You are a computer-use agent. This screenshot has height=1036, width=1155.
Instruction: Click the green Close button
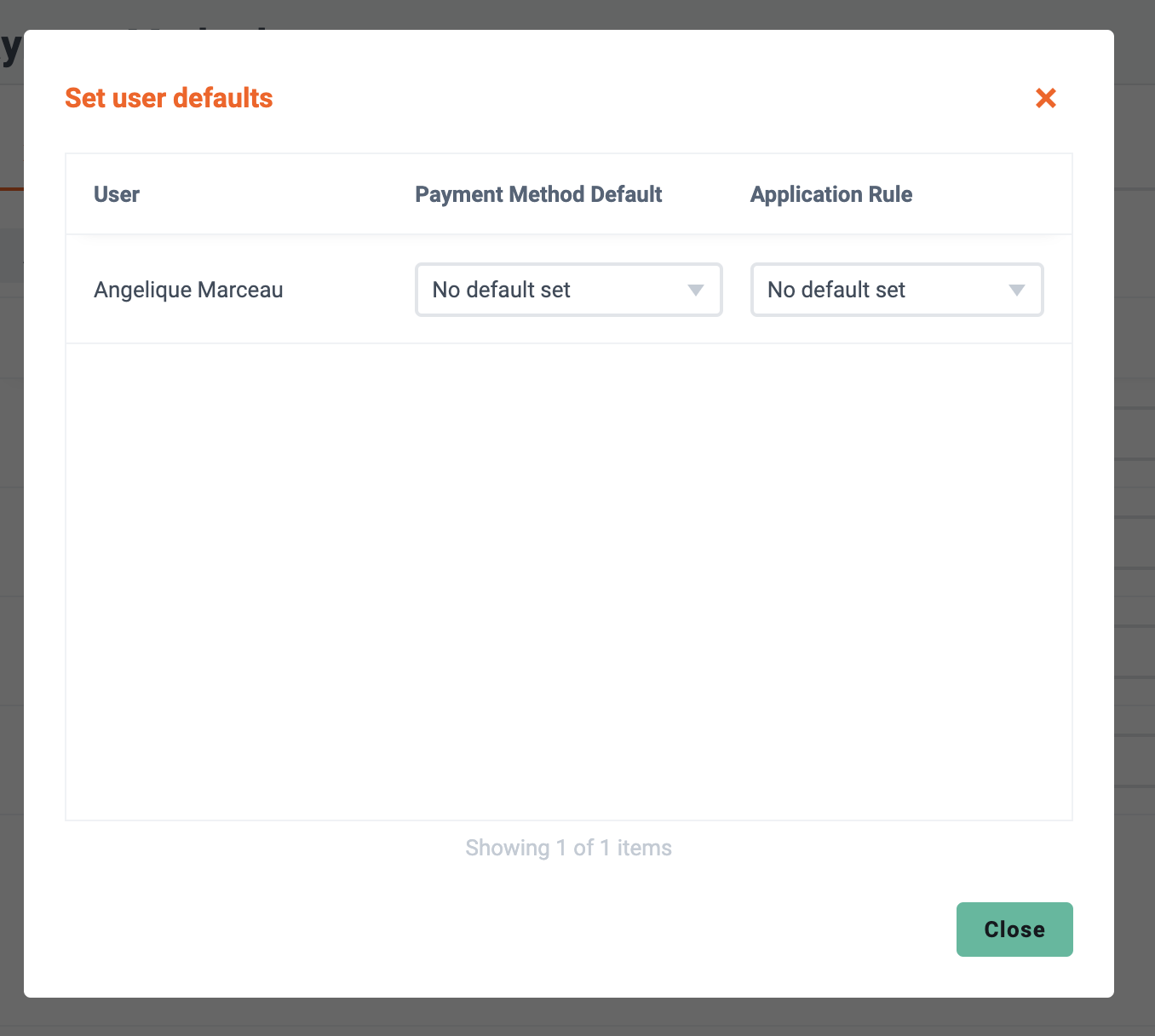(1014, 930)
